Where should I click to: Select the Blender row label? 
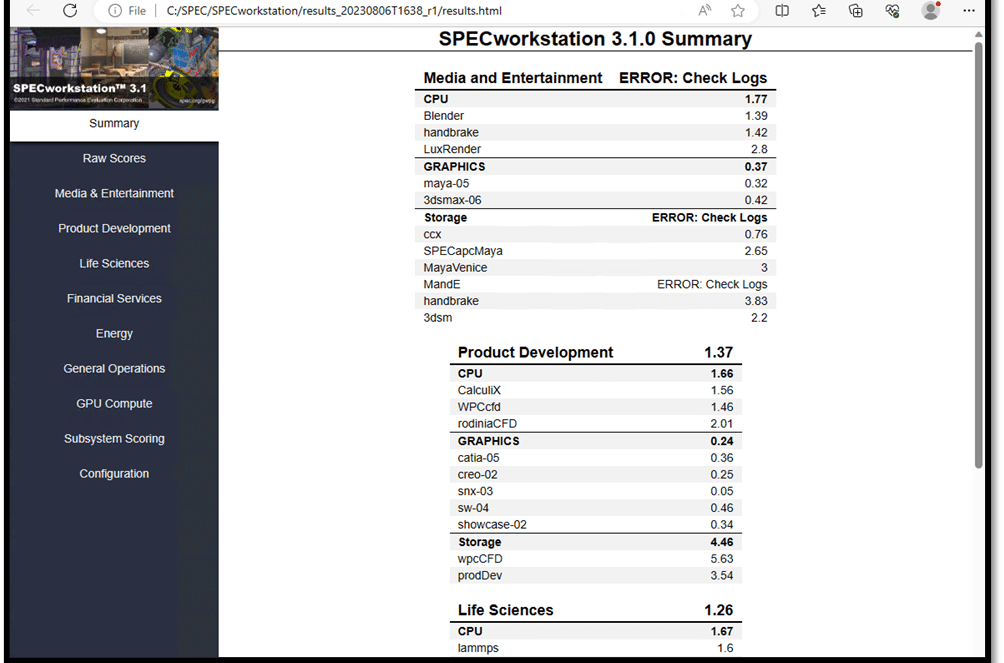pos(443,116)
